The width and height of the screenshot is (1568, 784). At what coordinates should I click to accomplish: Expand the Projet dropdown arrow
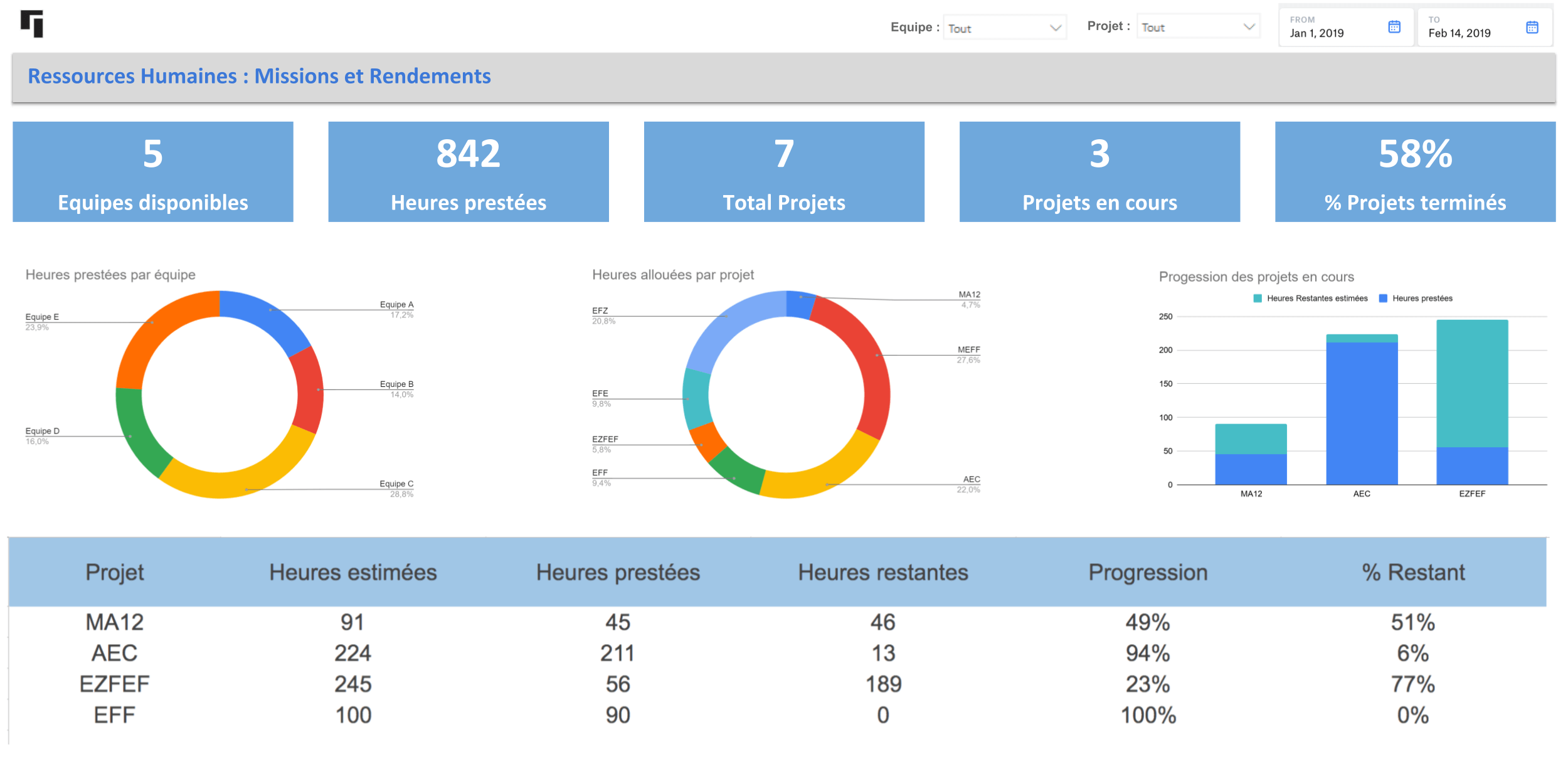1248,27
